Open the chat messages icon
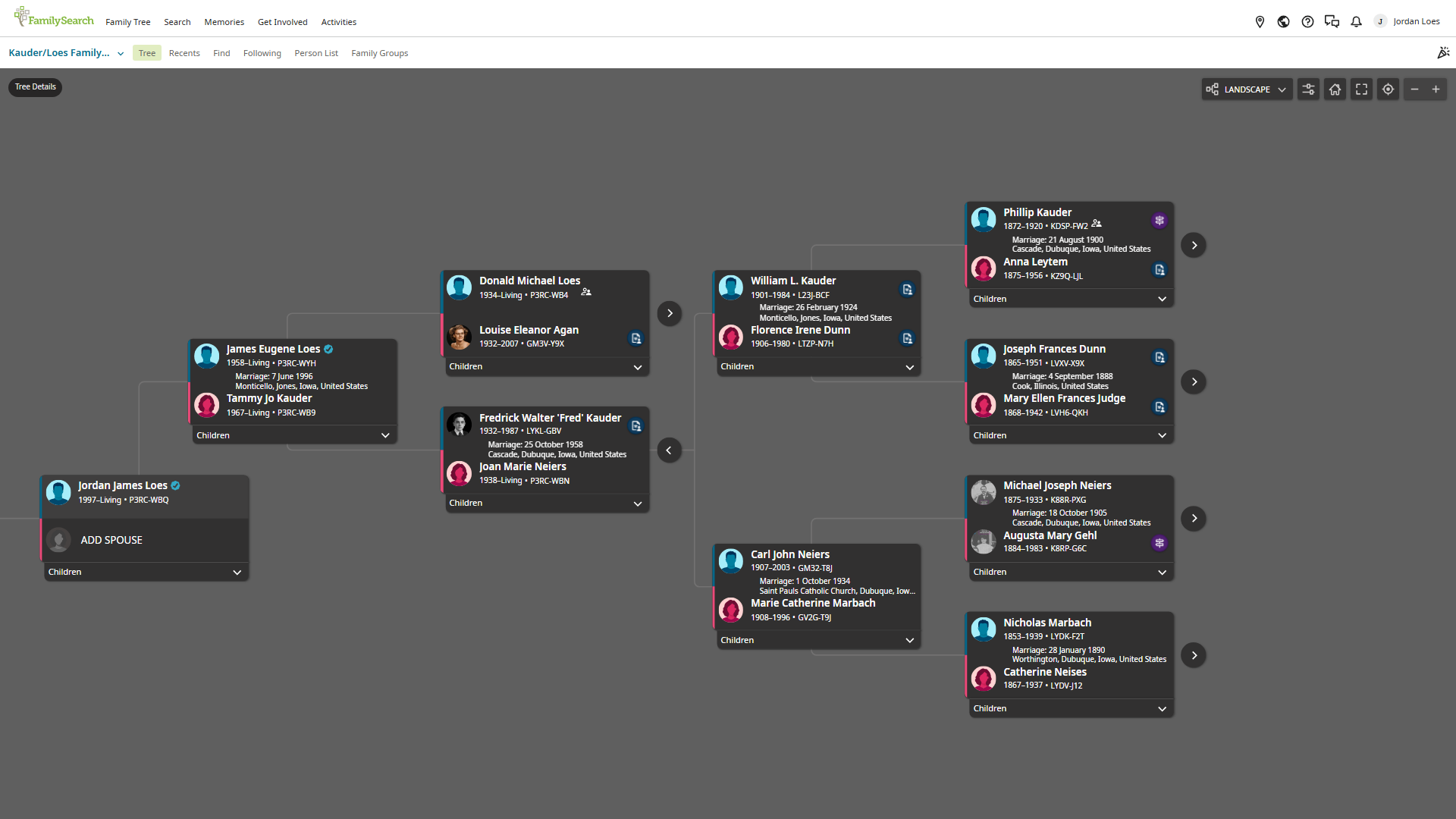The height and width of the screenshot is (819, 1456). coord(1332,22)
